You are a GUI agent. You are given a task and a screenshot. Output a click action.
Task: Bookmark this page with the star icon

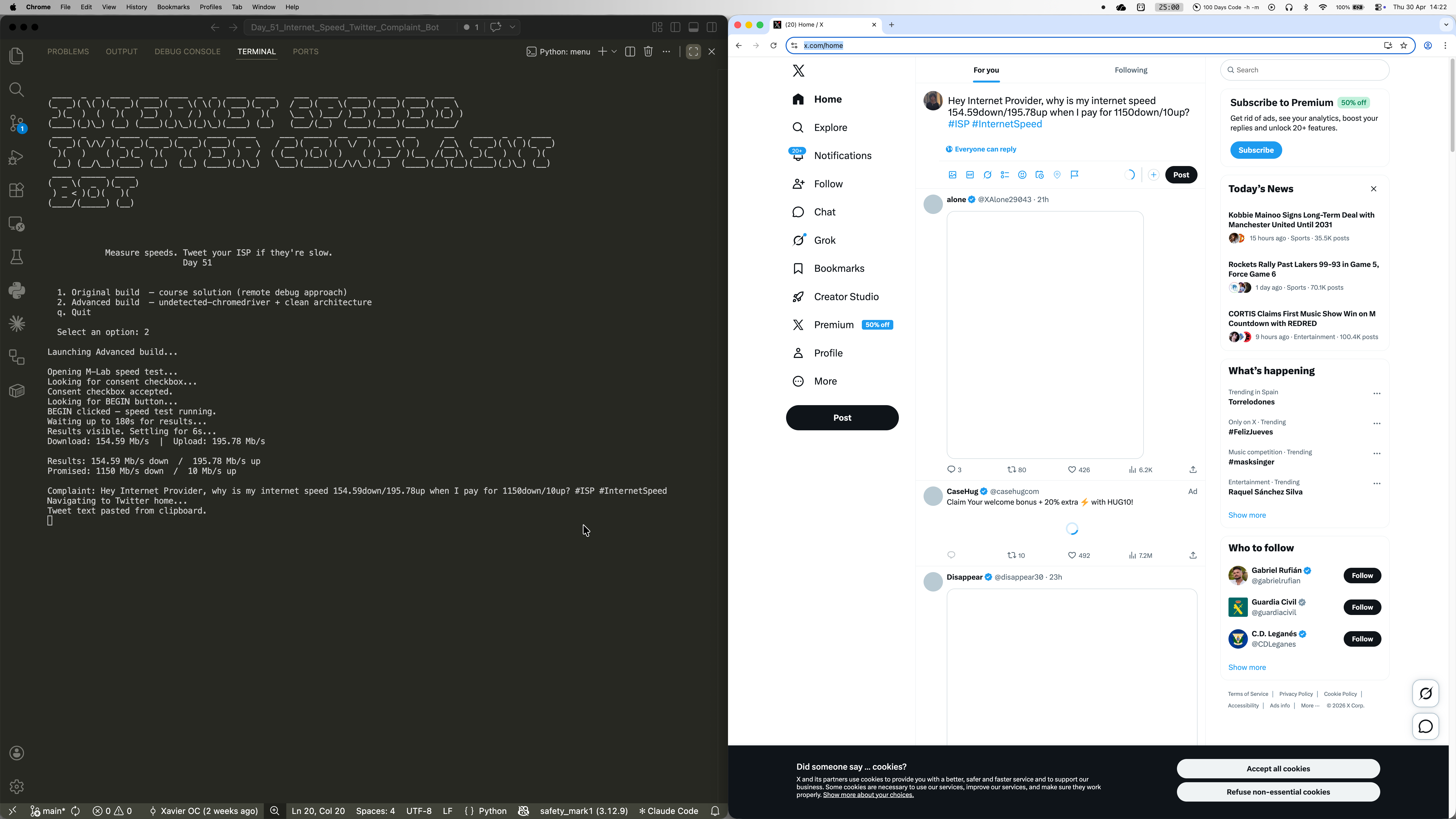tap(1403, 45)
